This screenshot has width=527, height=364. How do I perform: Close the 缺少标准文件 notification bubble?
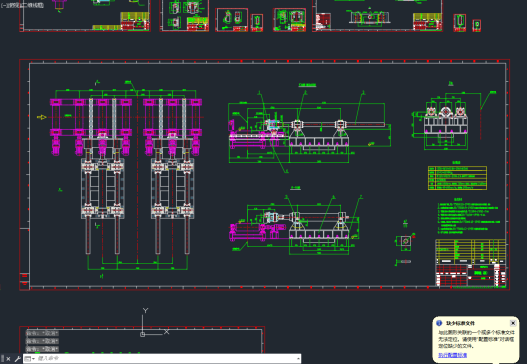(x=513, y=323)
